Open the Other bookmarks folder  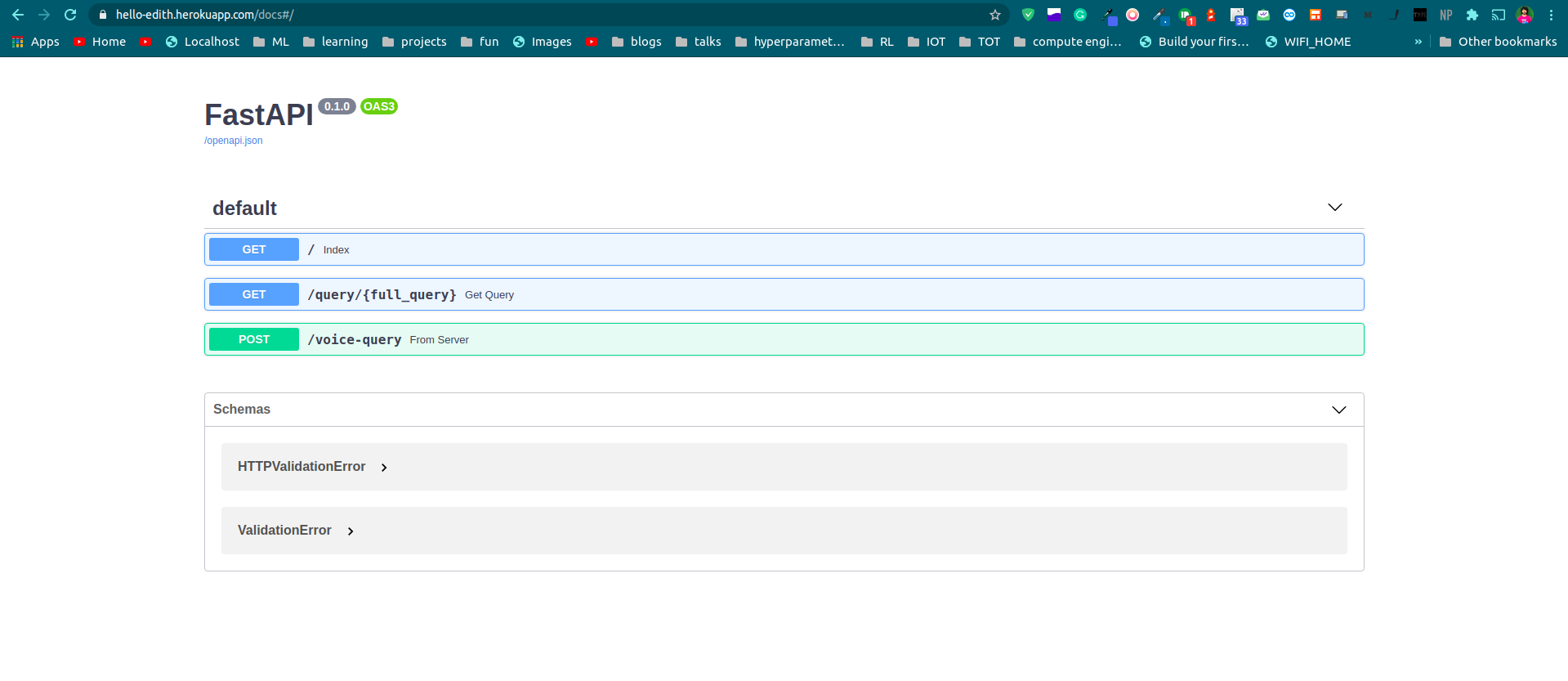pos(1499,42)
